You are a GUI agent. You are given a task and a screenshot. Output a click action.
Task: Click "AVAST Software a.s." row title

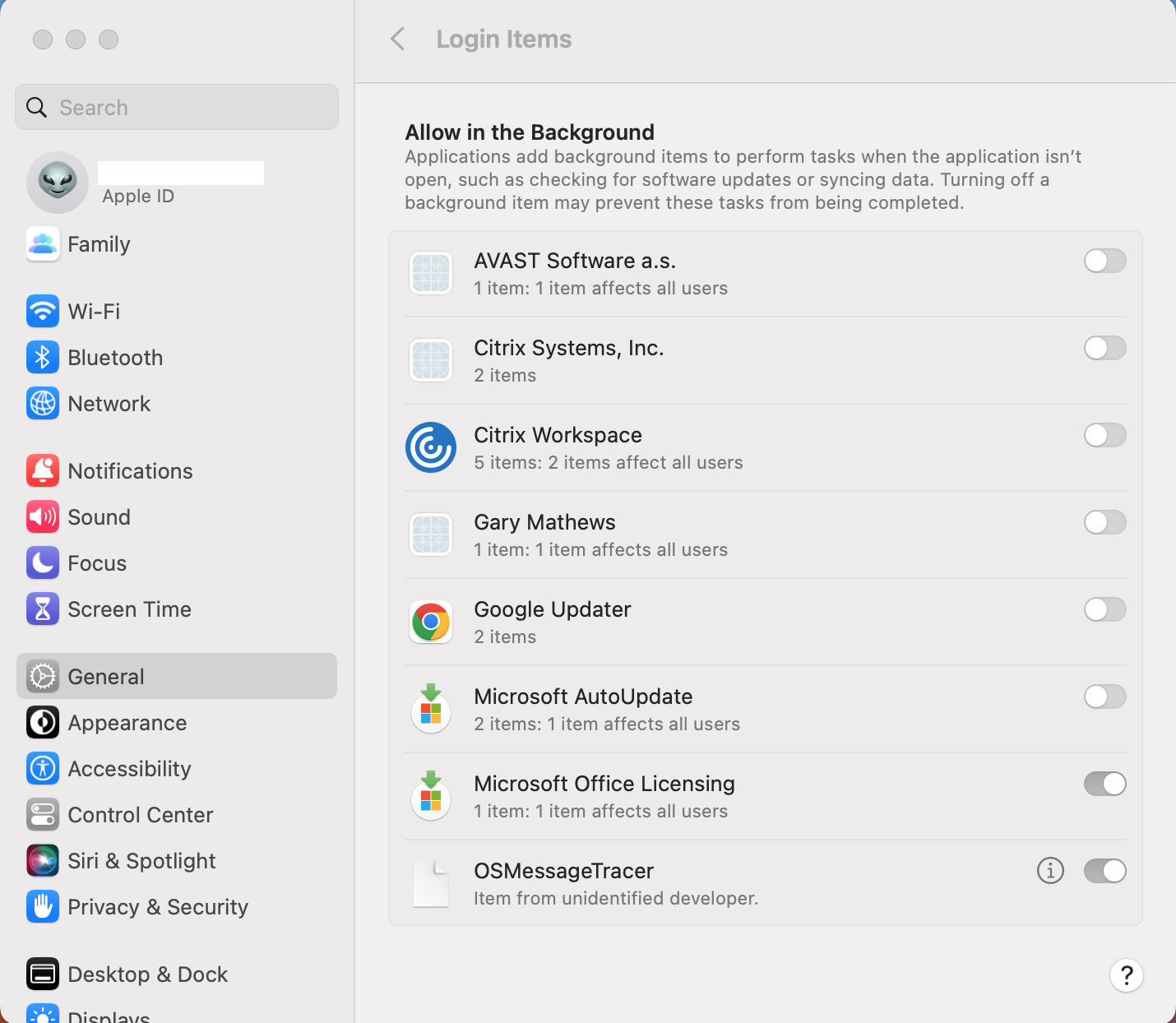pos(575,261)
